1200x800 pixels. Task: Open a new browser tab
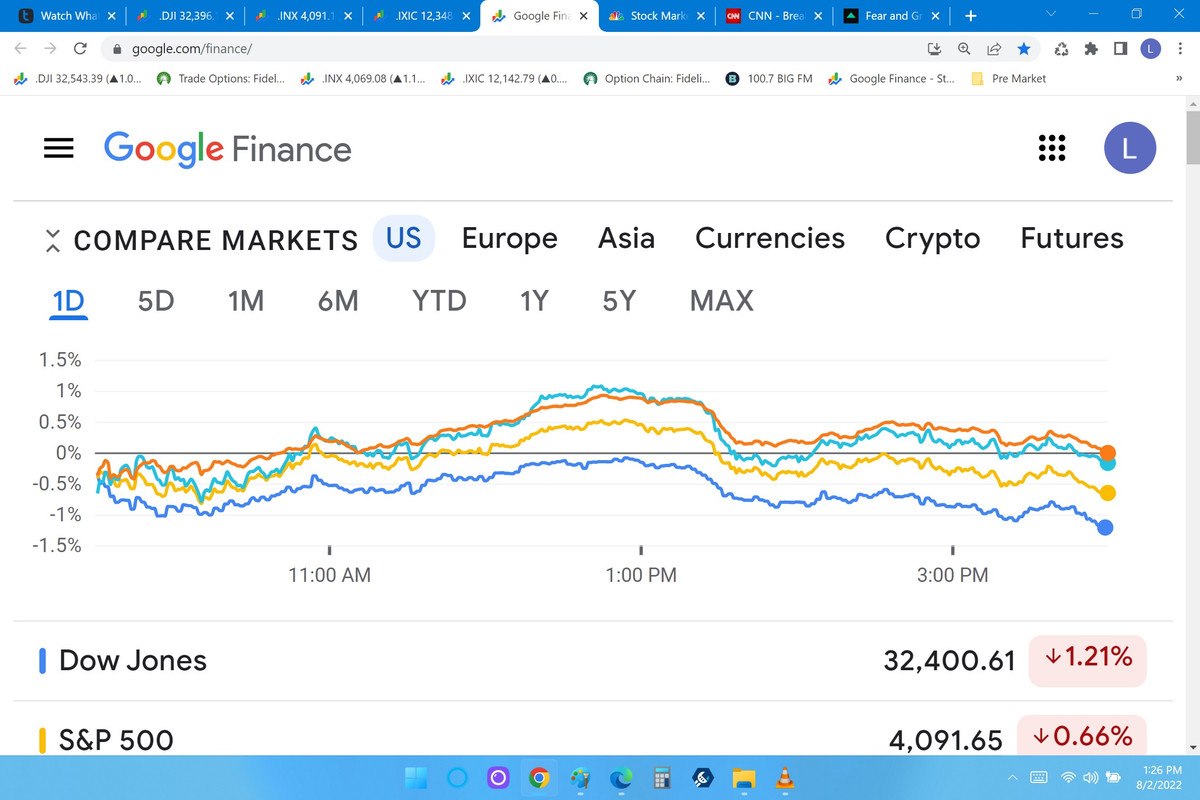tap(970, 16)
